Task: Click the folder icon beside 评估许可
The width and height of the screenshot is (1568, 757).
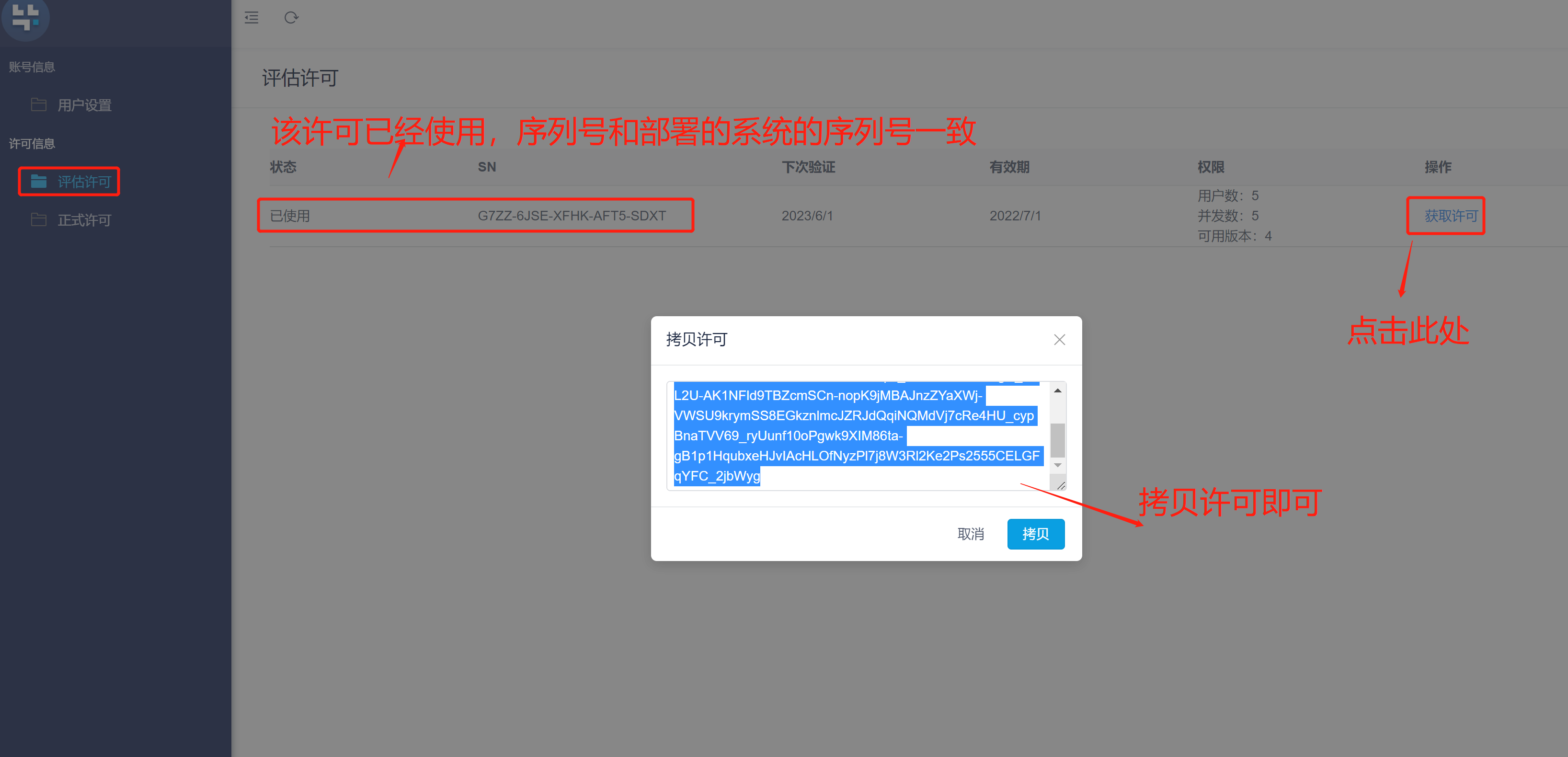Action: coord(38,181)
